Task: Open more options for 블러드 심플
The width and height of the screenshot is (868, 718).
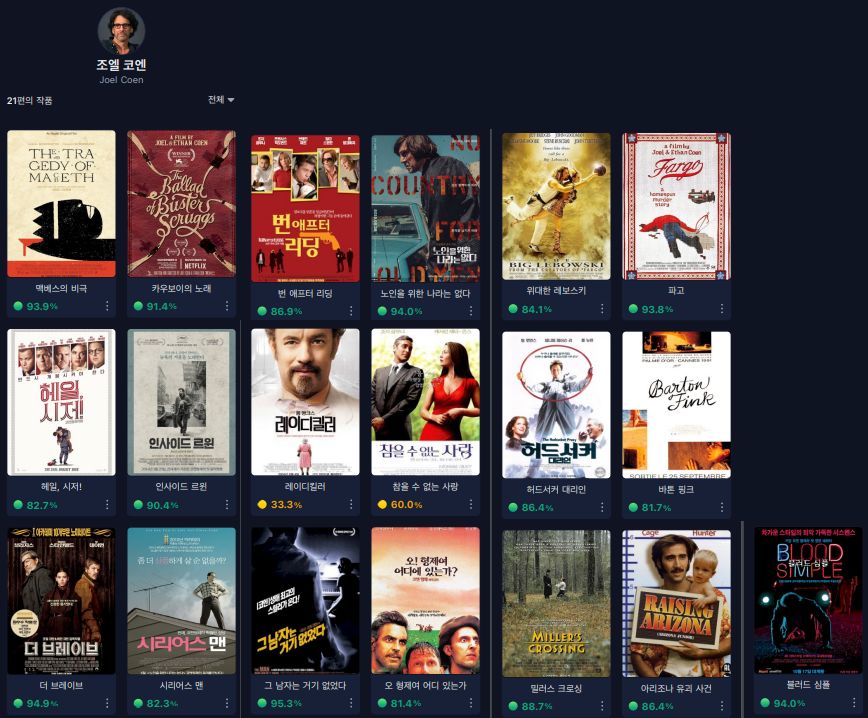Action: [854, 703]
